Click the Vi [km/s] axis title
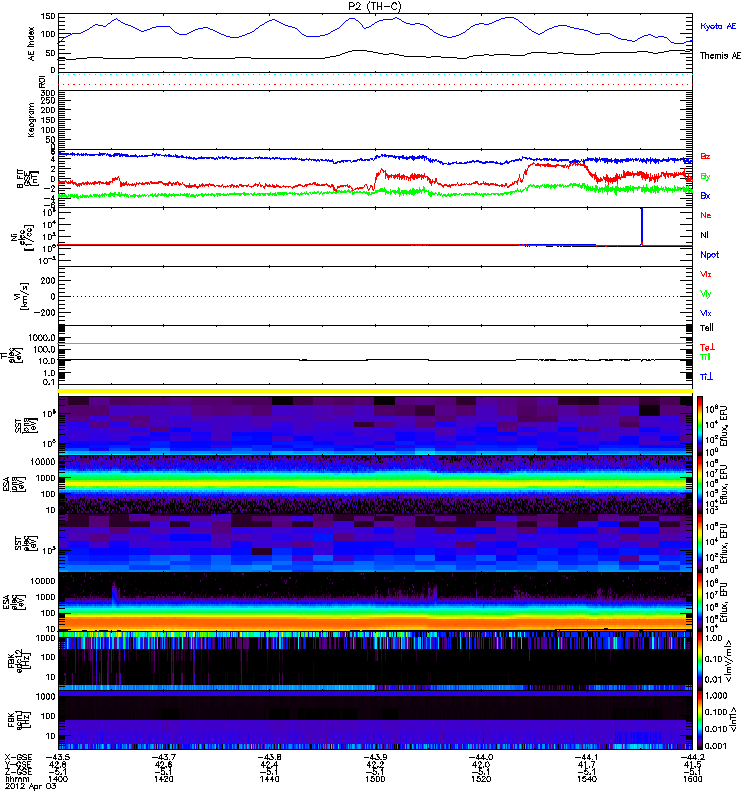 [23, 296]
